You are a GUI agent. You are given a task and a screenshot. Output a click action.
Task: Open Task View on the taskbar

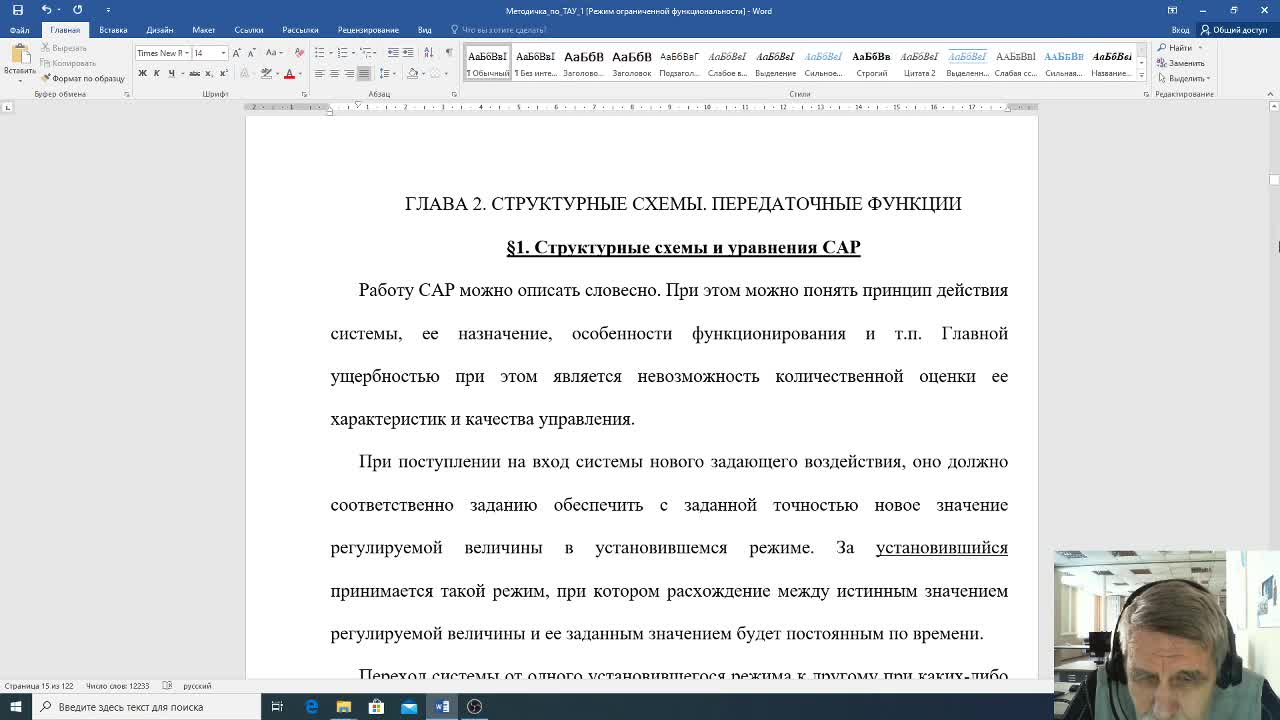tap(277, 707)
